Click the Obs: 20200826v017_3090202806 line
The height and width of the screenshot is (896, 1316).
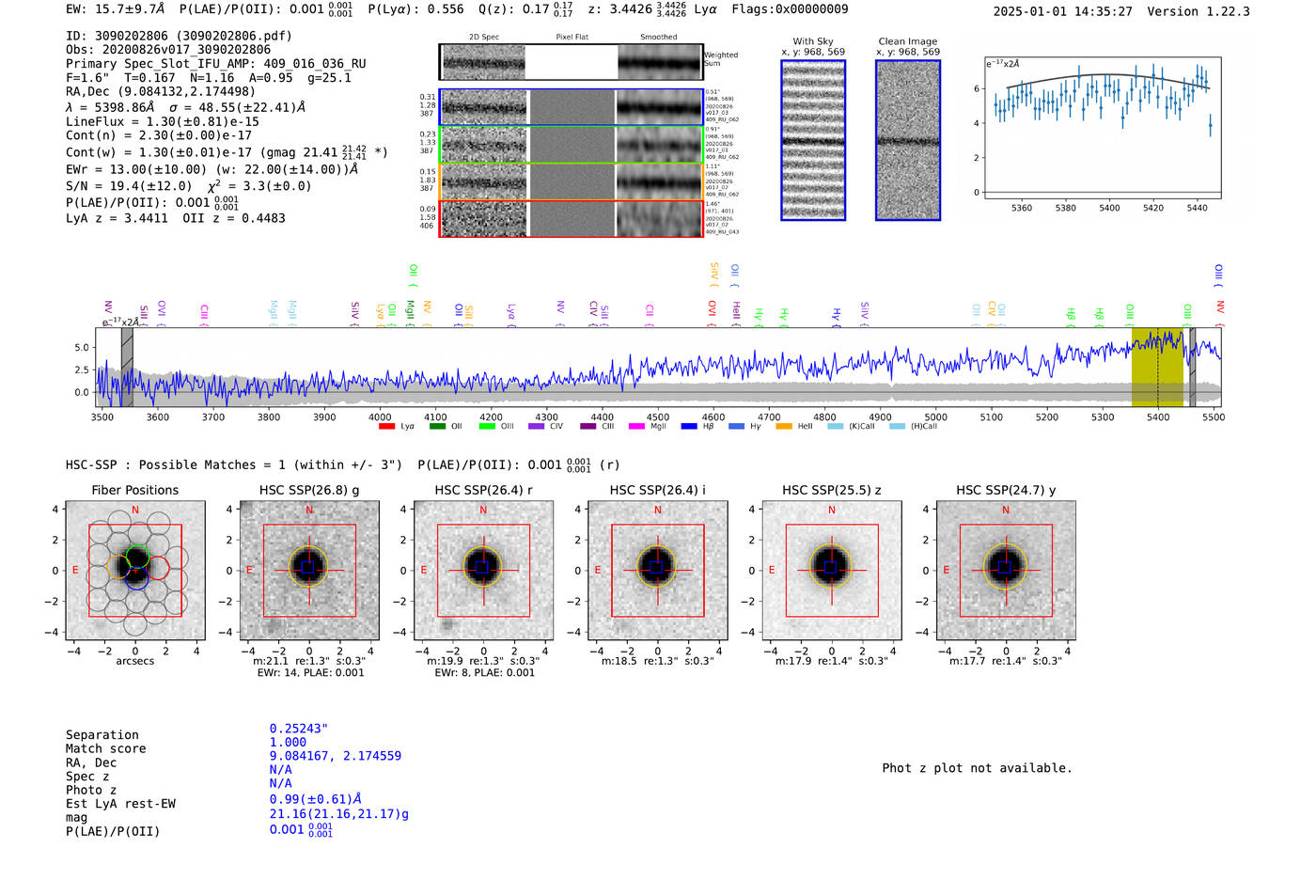pyautogui.click(x=168, y=50)
